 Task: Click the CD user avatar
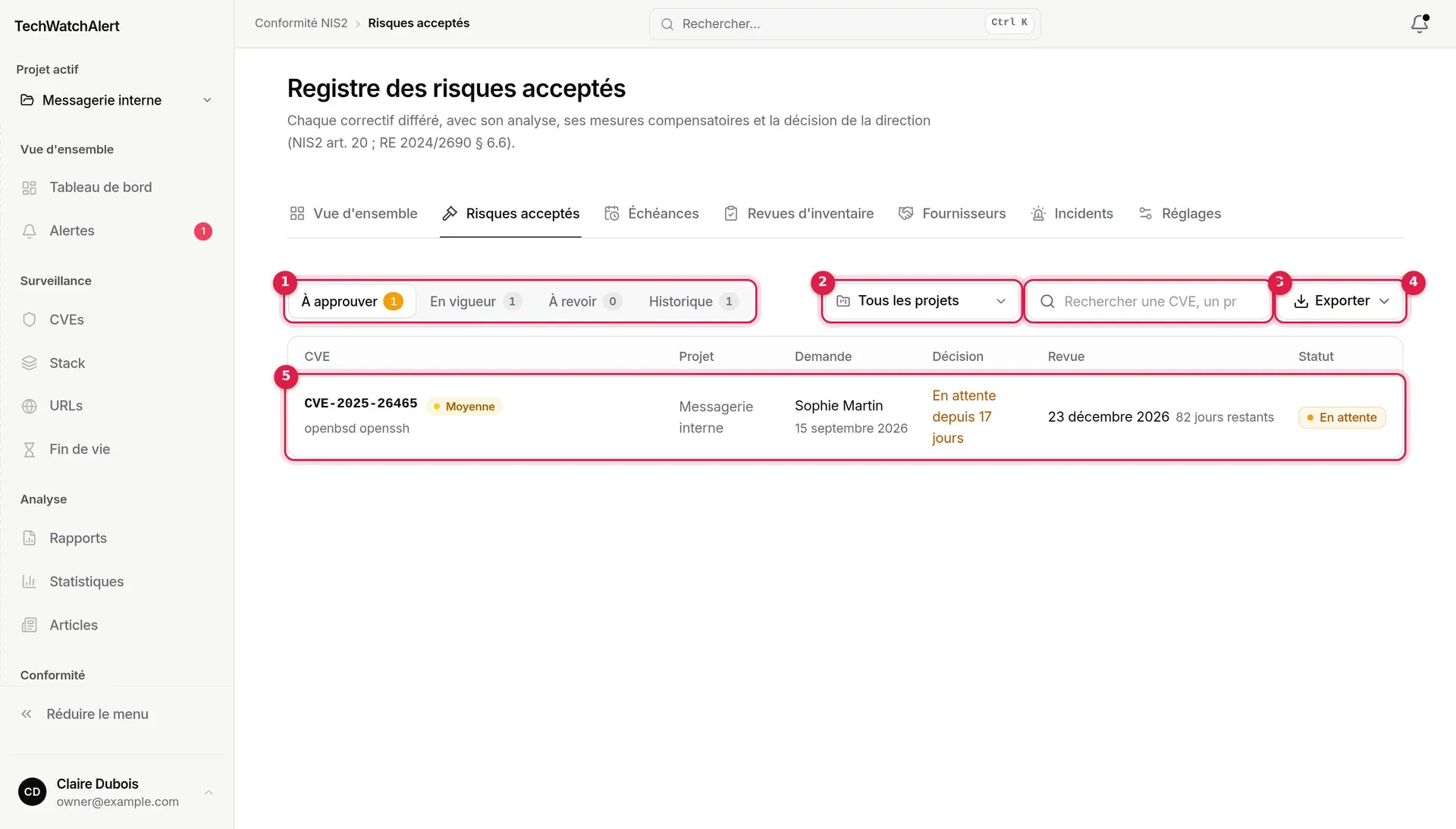(x=32, y=792)
